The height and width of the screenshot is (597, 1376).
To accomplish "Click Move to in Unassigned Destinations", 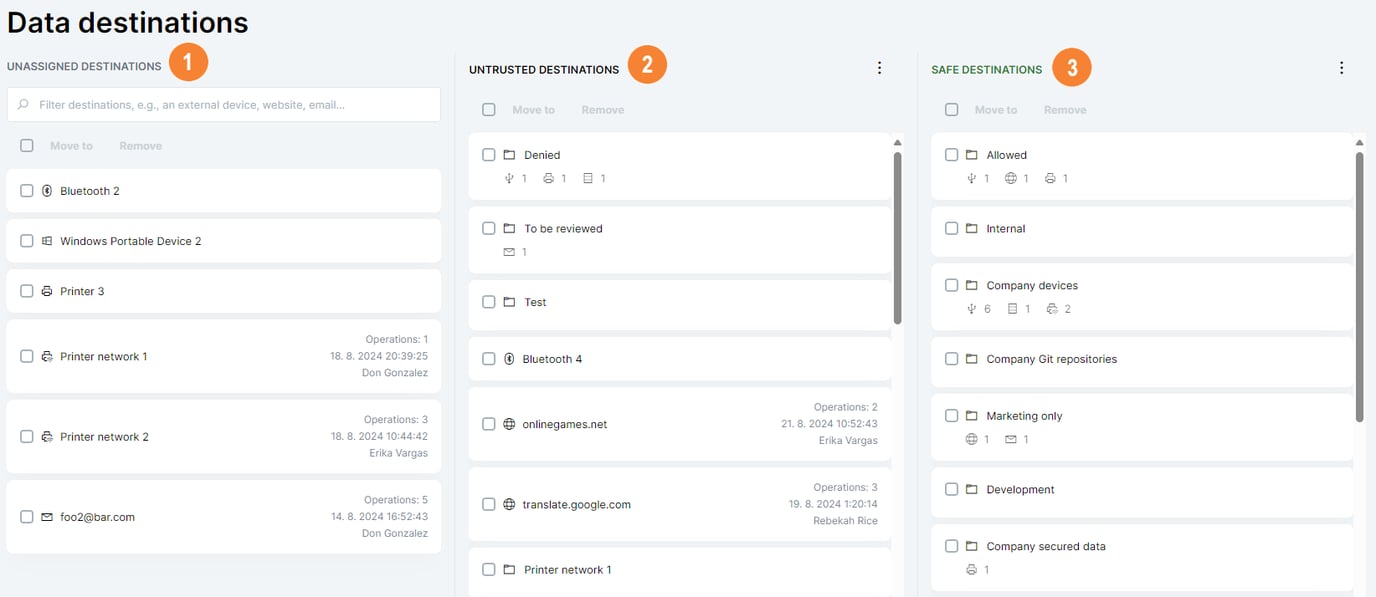I will [x=71, y=146].
